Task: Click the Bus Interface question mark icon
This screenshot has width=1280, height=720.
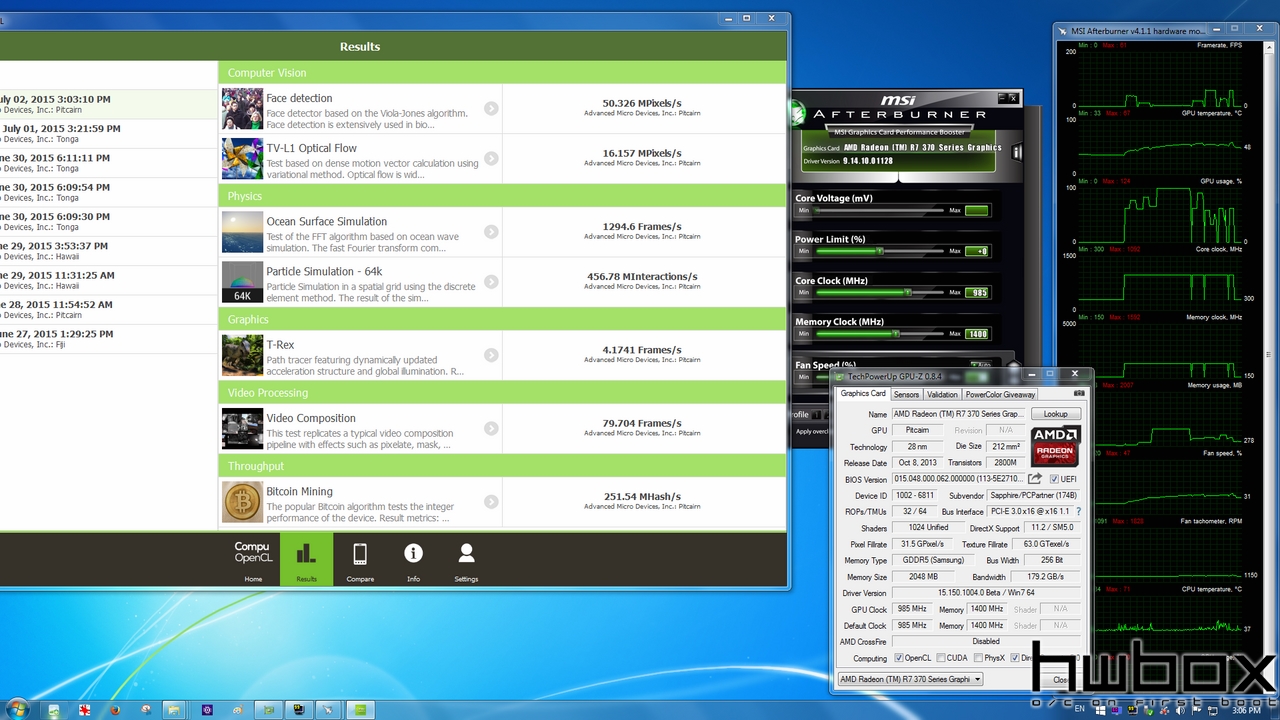Action: [1078, 512]
